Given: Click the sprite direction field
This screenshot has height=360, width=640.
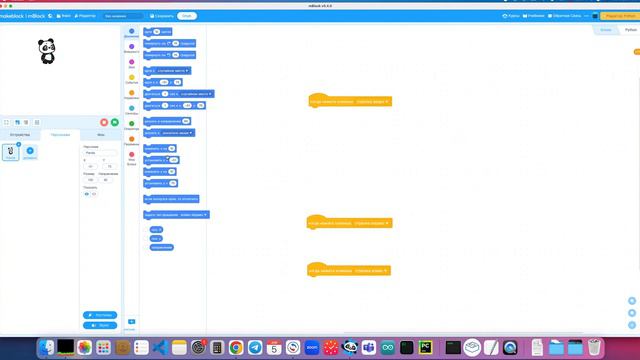Looking at the screenshot, I should tap(106, 180).
